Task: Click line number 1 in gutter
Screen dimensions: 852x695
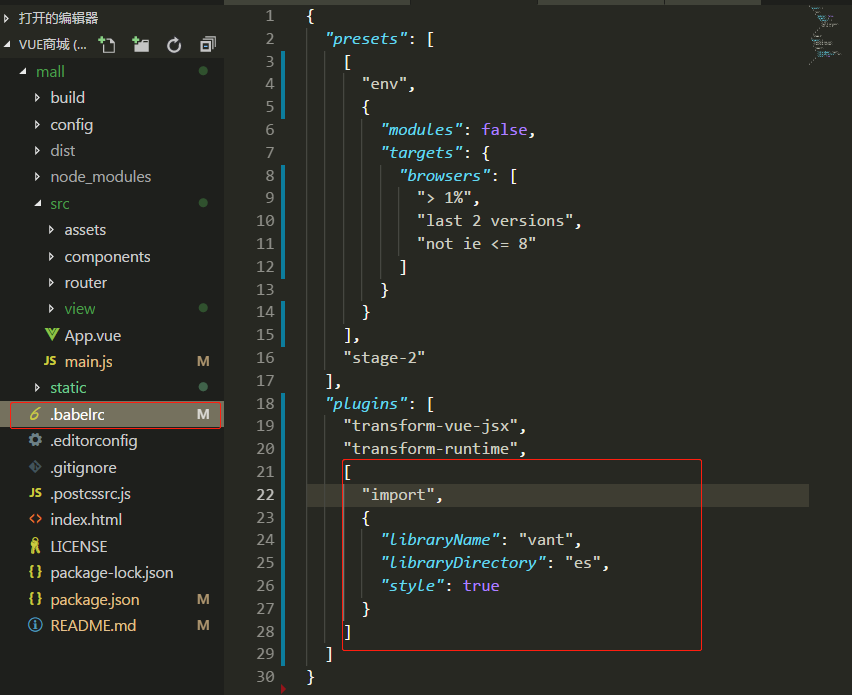Action: 270,16
